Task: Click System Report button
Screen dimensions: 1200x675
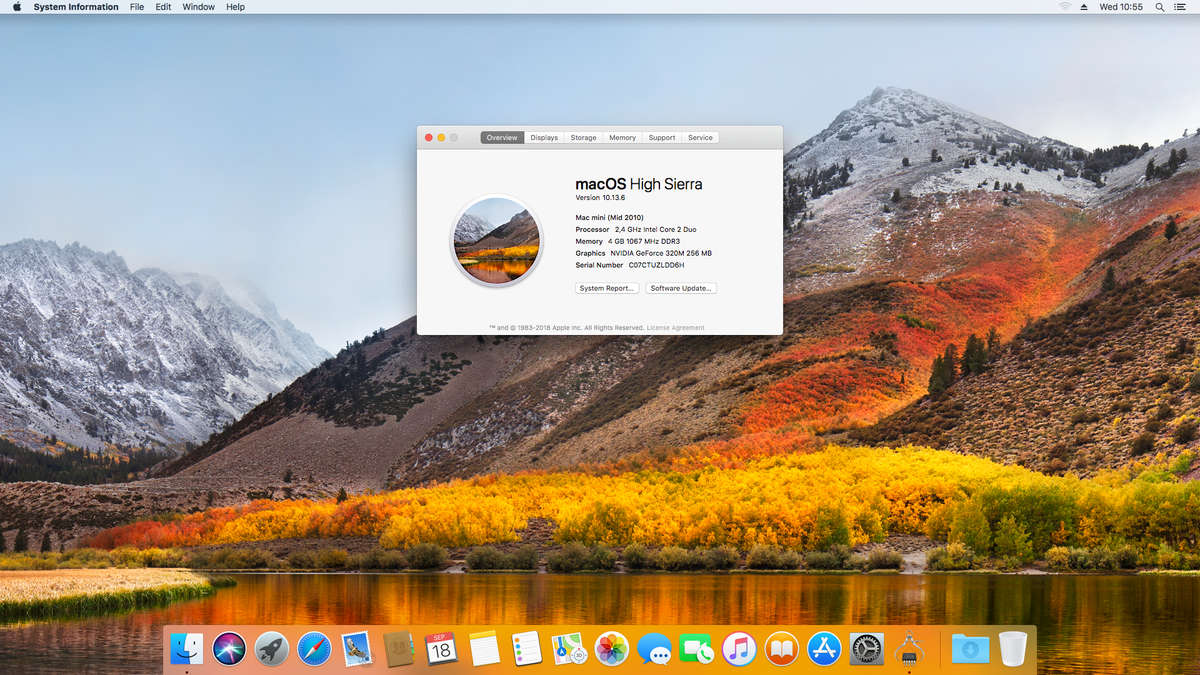Action: tap(607, 288)
